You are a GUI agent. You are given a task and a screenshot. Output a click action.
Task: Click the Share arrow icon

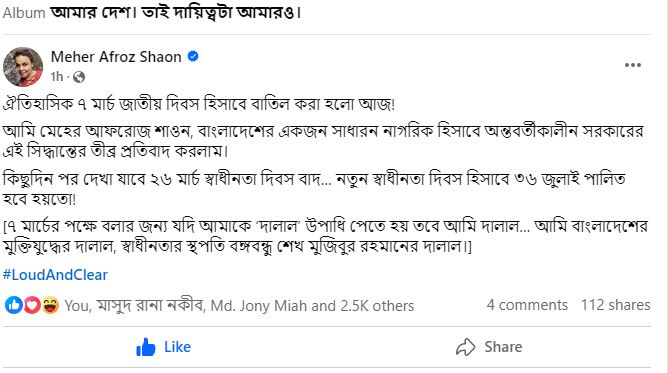[465, 347]
